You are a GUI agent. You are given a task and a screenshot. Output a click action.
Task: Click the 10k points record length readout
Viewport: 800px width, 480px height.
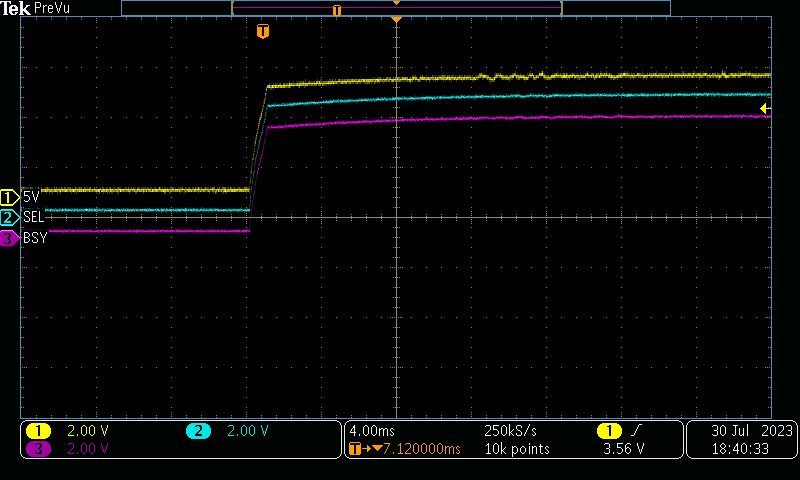[x=517, y=449]
